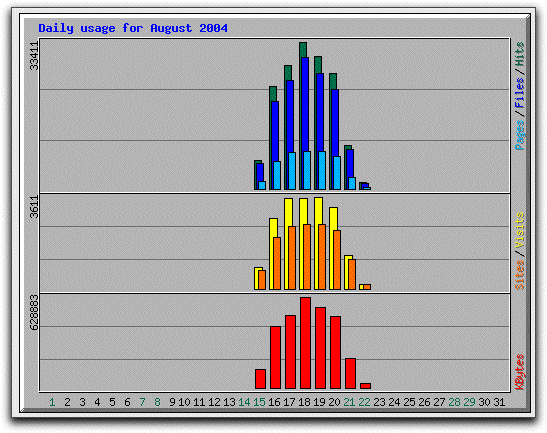Click the 3611 y-axis label
The image size is (547, 433).
point(34,207)
